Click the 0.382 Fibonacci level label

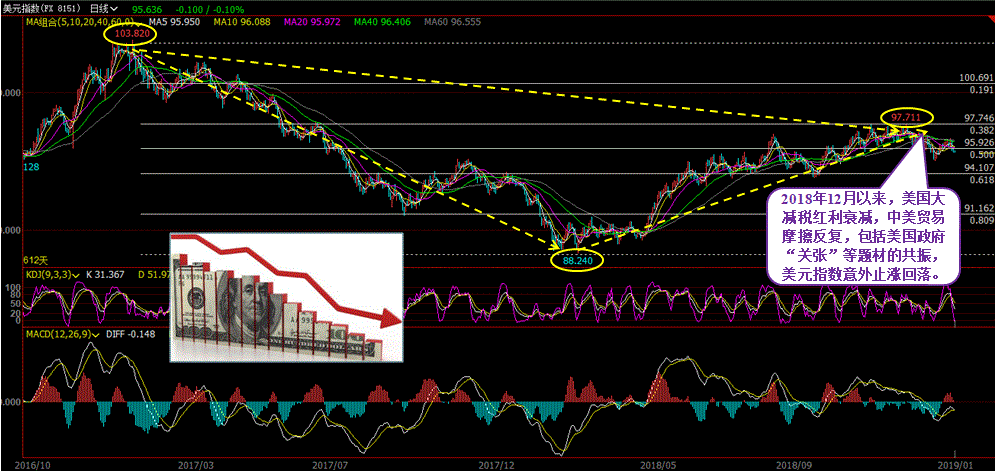point(980,130)
